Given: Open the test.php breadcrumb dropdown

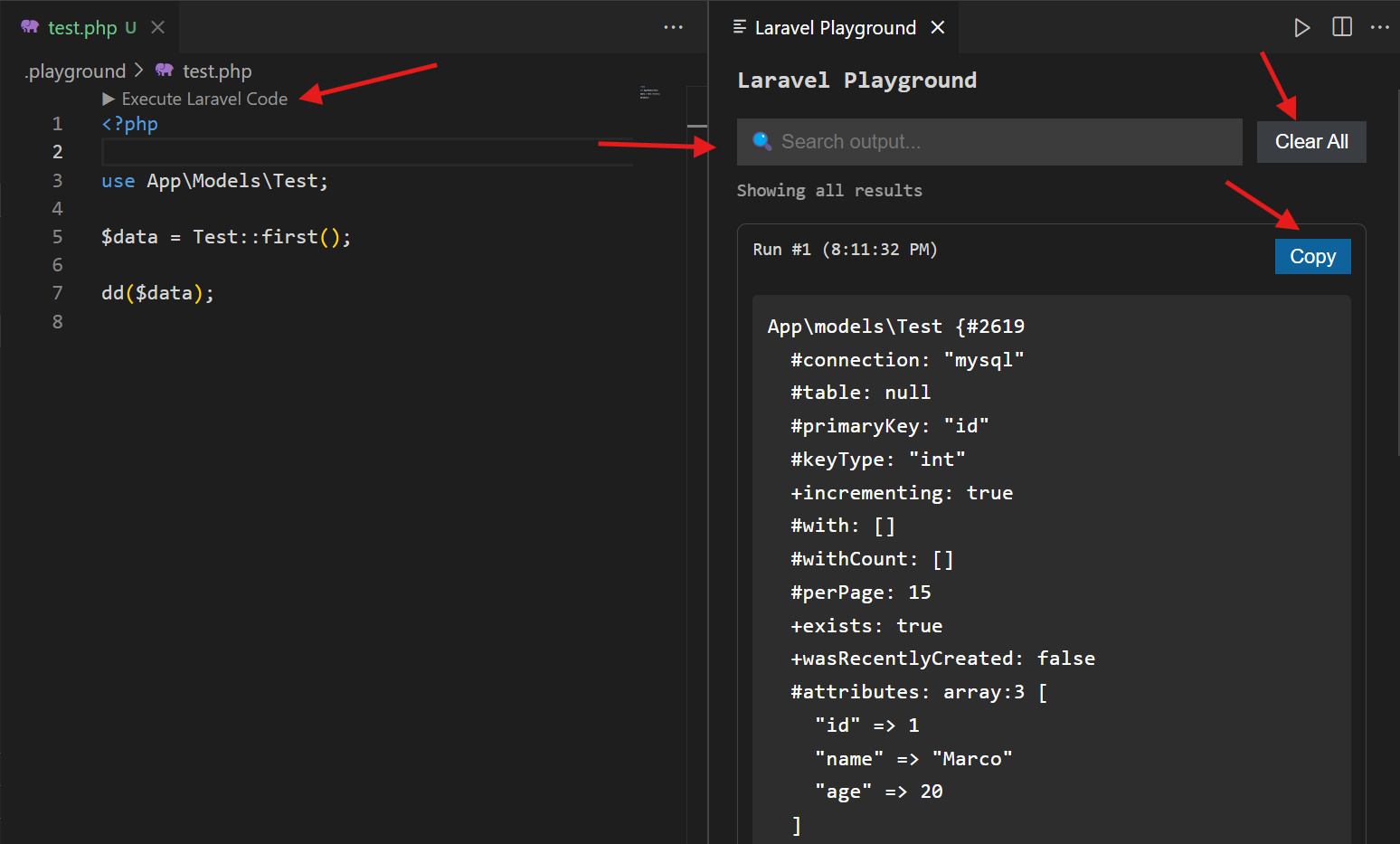Looking at the screenshot, I should [x=216, y=71].
